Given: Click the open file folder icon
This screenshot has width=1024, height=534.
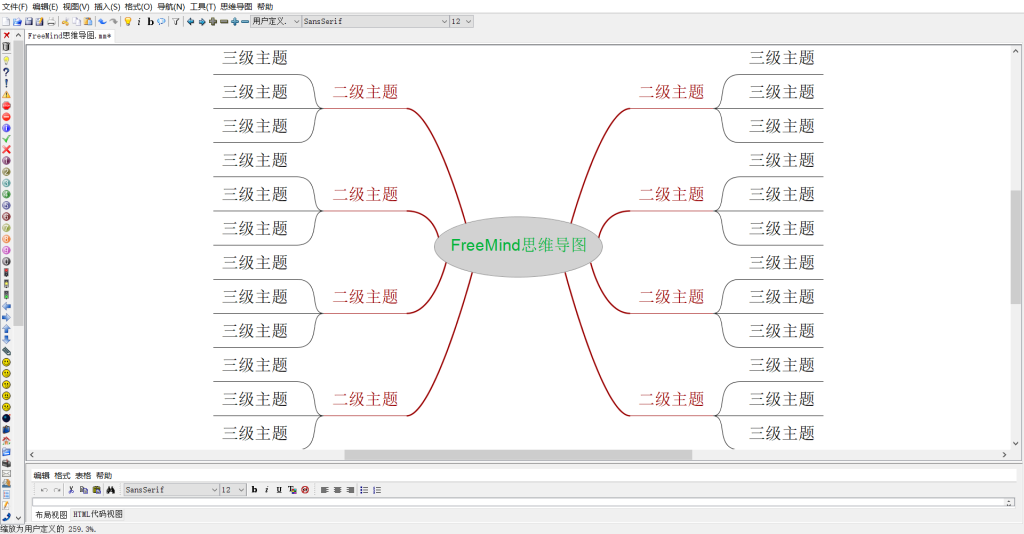Looking at the screenshot, I should [18, 22].
